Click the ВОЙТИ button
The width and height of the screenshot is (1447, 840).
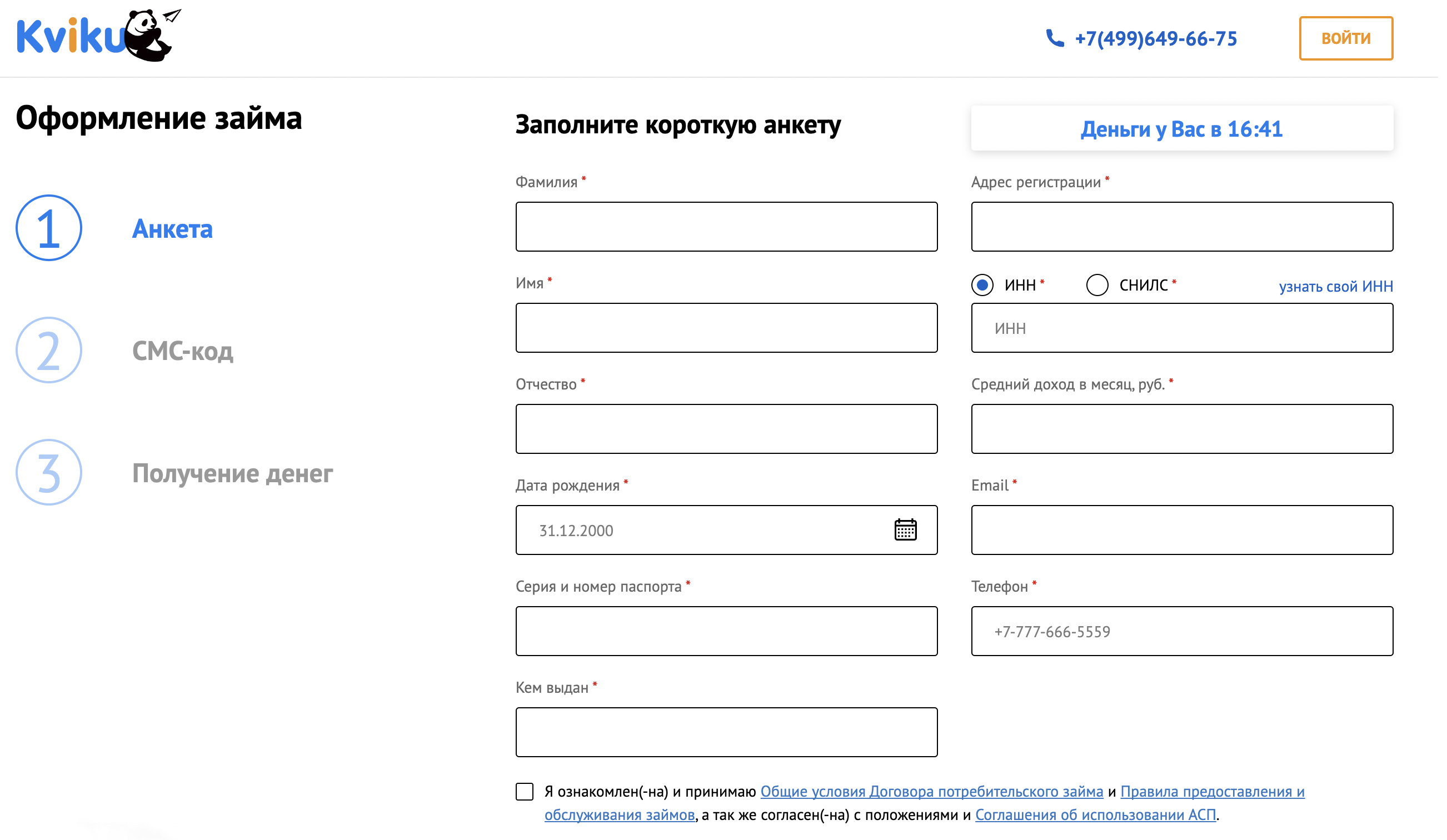[1346, 38]
